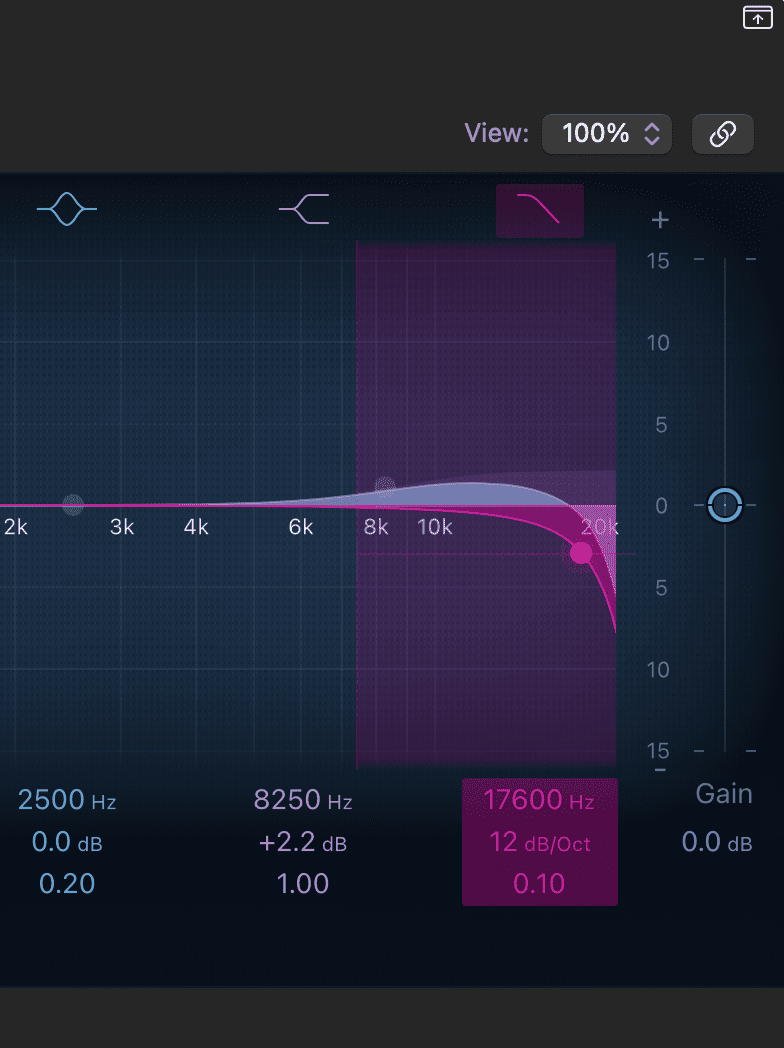Toggle the parametric bell band icon

[67, 209]
